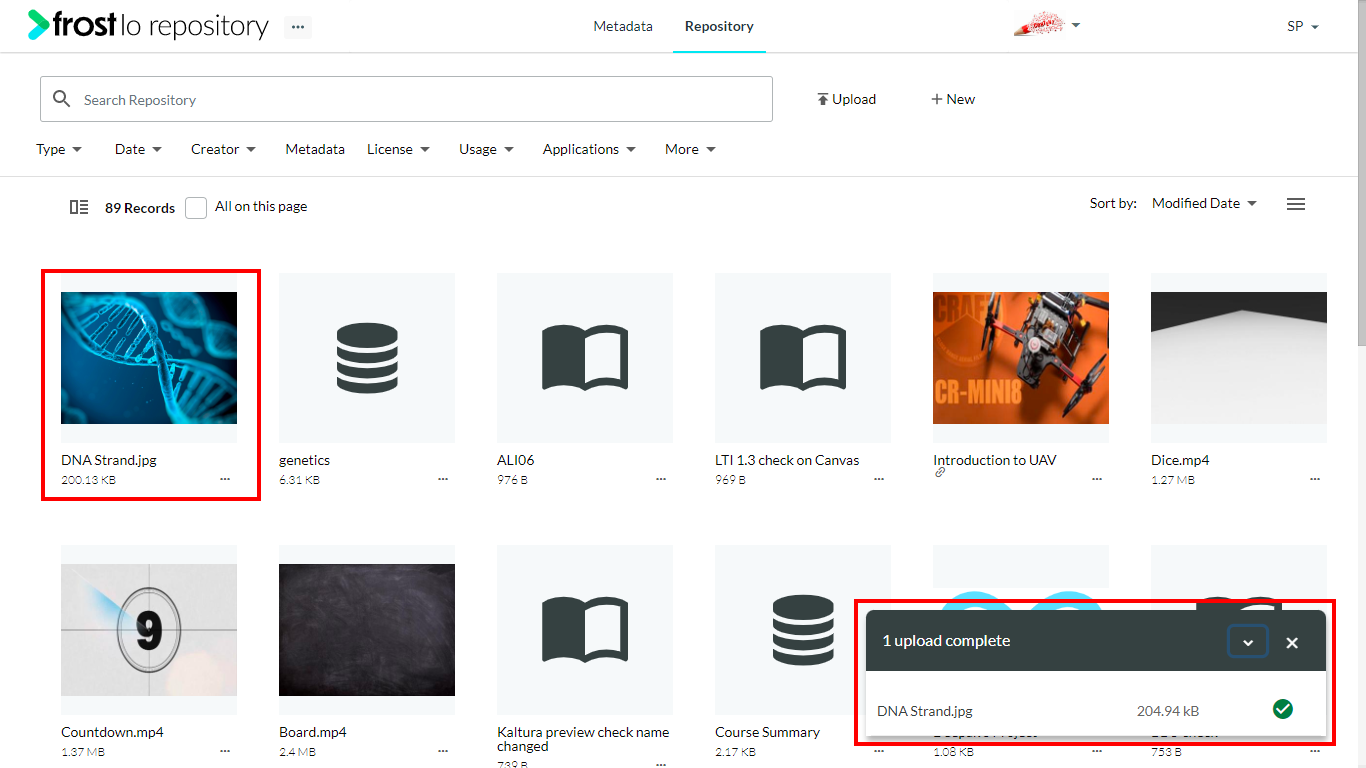Open the organization logo dropdown
Screen dimensions: 1366x768
[1047, 26]
